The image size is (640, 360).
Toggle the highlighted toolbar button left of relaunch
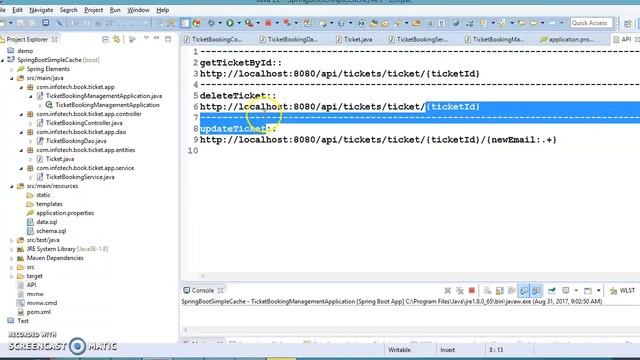point(185,23)
